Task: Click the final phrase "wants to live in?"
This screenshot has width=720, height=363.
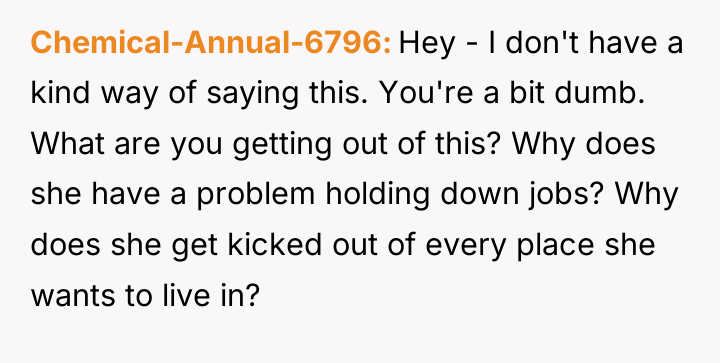Action: (x=146, y=295)
